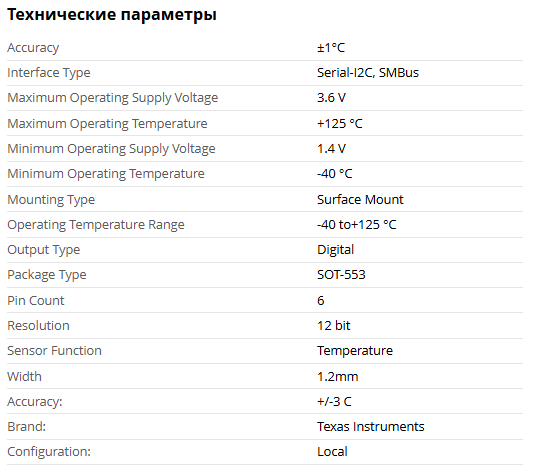This screenshot has width=556, height=466.
Task: Select the 12 bit resolution value
Action: (334, 326)
